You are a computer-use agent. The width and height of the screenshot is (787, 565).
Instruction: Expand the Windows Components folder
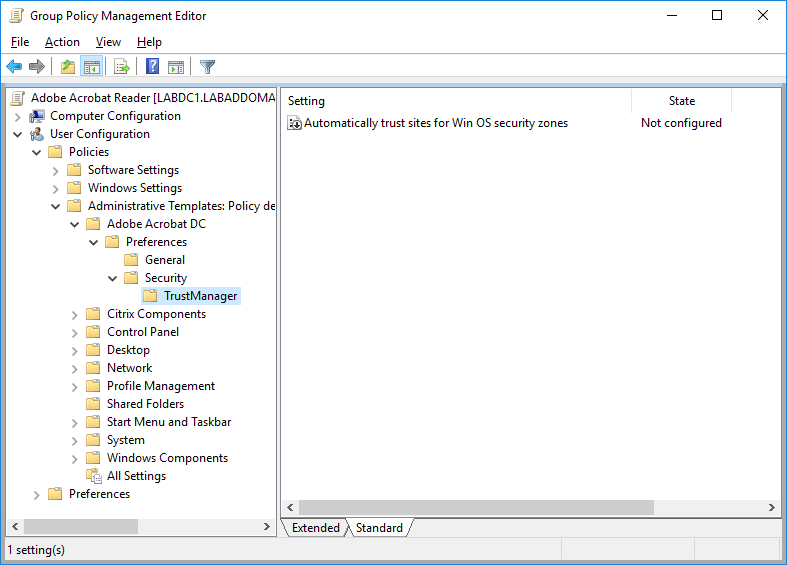(x=74, y=458)
